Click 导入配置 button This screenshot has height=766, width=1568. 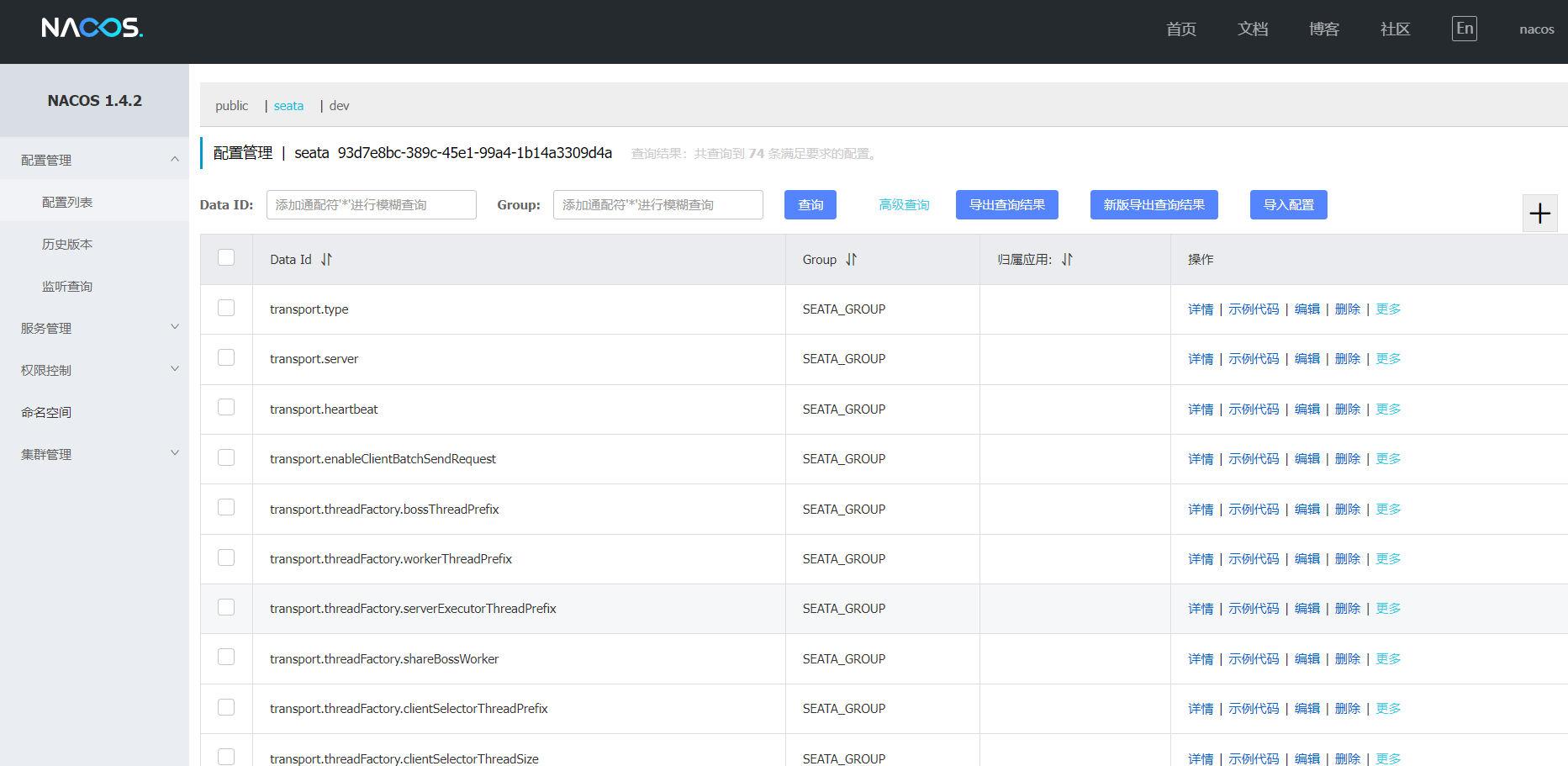click(x=1289, y=205)
